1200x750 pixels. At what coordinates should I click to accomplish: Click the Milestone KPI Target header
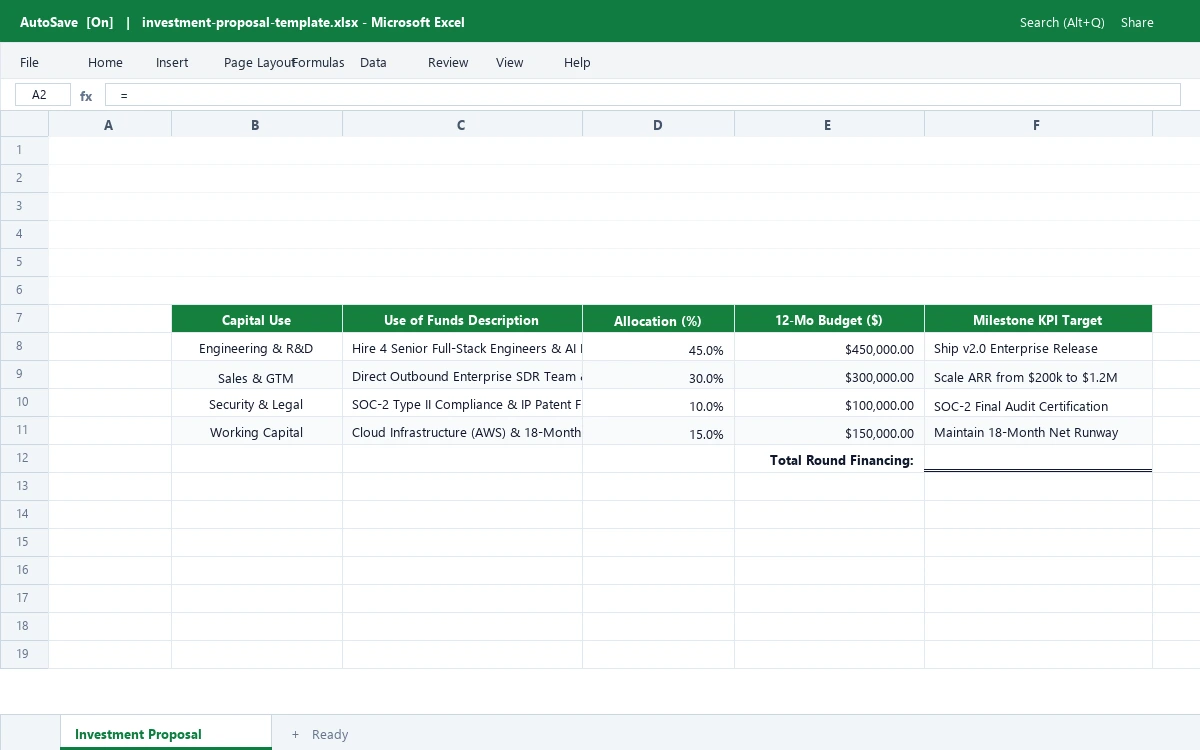coord(1038,319)
